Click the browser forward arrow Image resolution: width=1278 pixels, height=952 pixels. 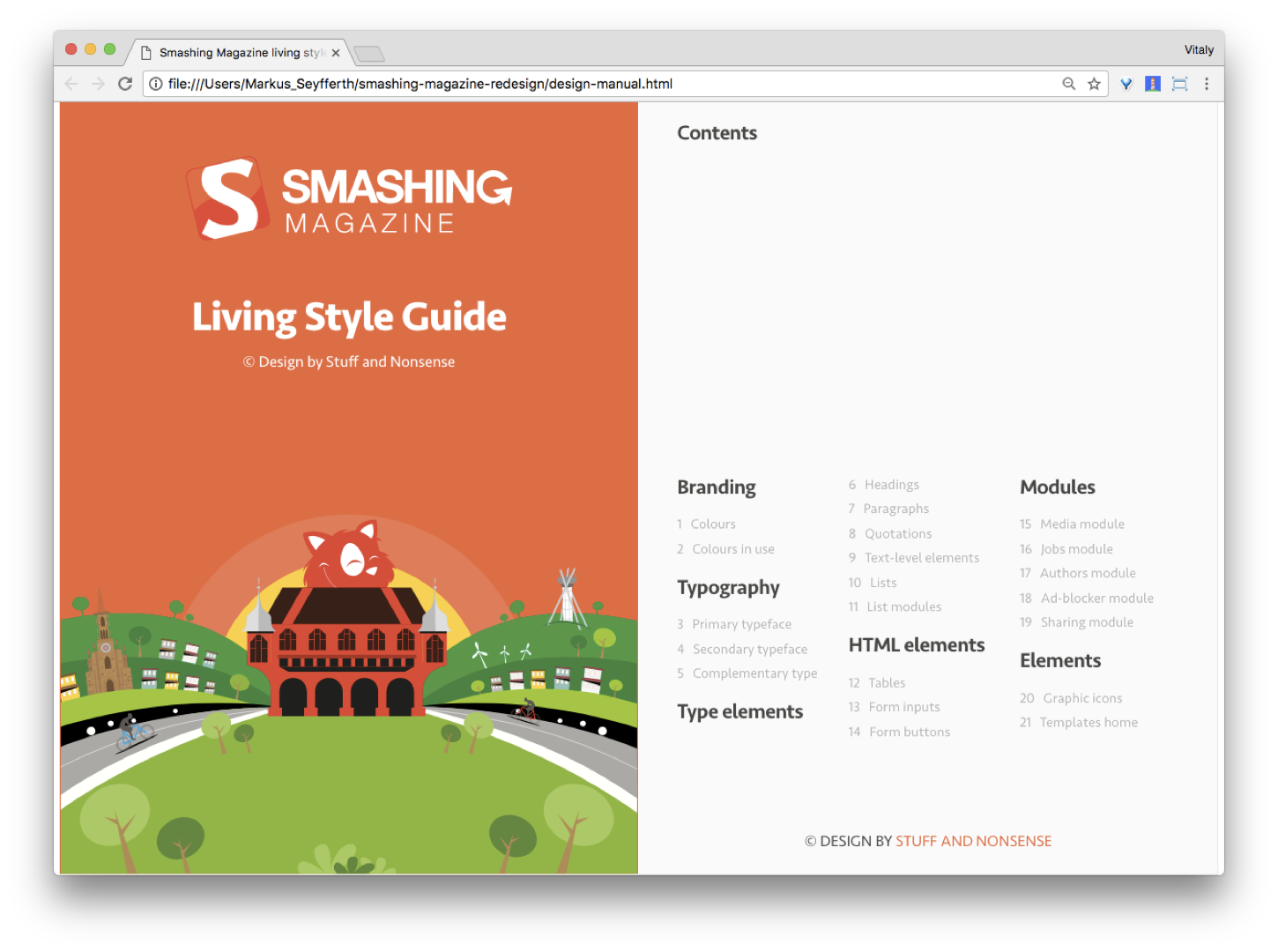[98, 84]
